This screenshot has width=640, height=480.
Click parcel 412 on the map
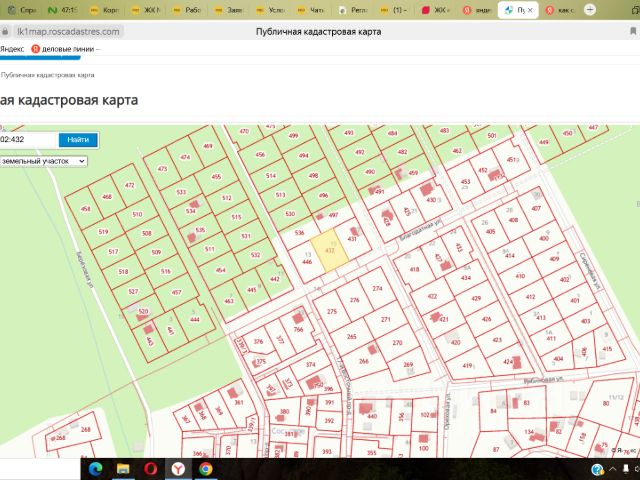pos(530,297)
